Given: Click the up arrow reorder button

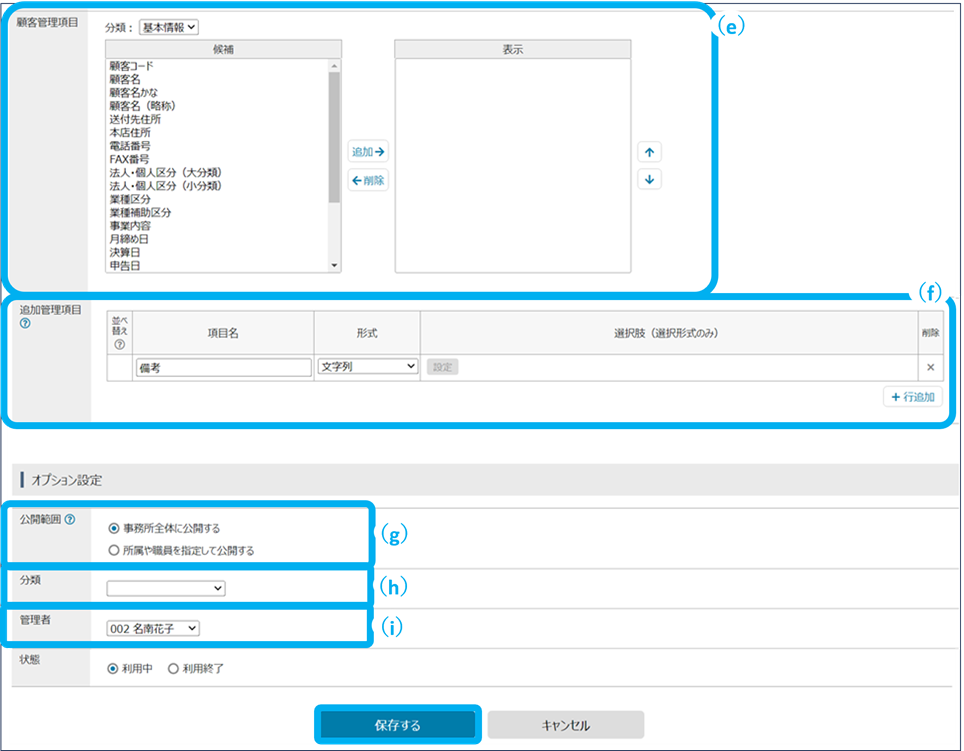Looking at the screenshot, I should click(x=649, y=153).
